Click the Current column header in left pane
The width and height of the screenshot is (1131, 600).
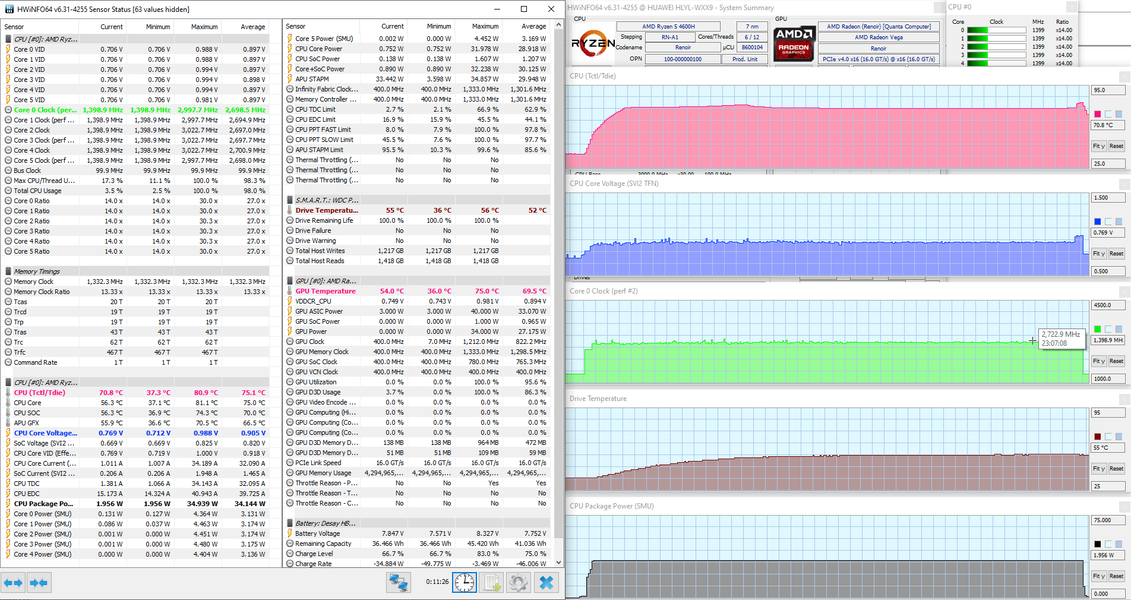pyautogui.click(x=111, y=27)
